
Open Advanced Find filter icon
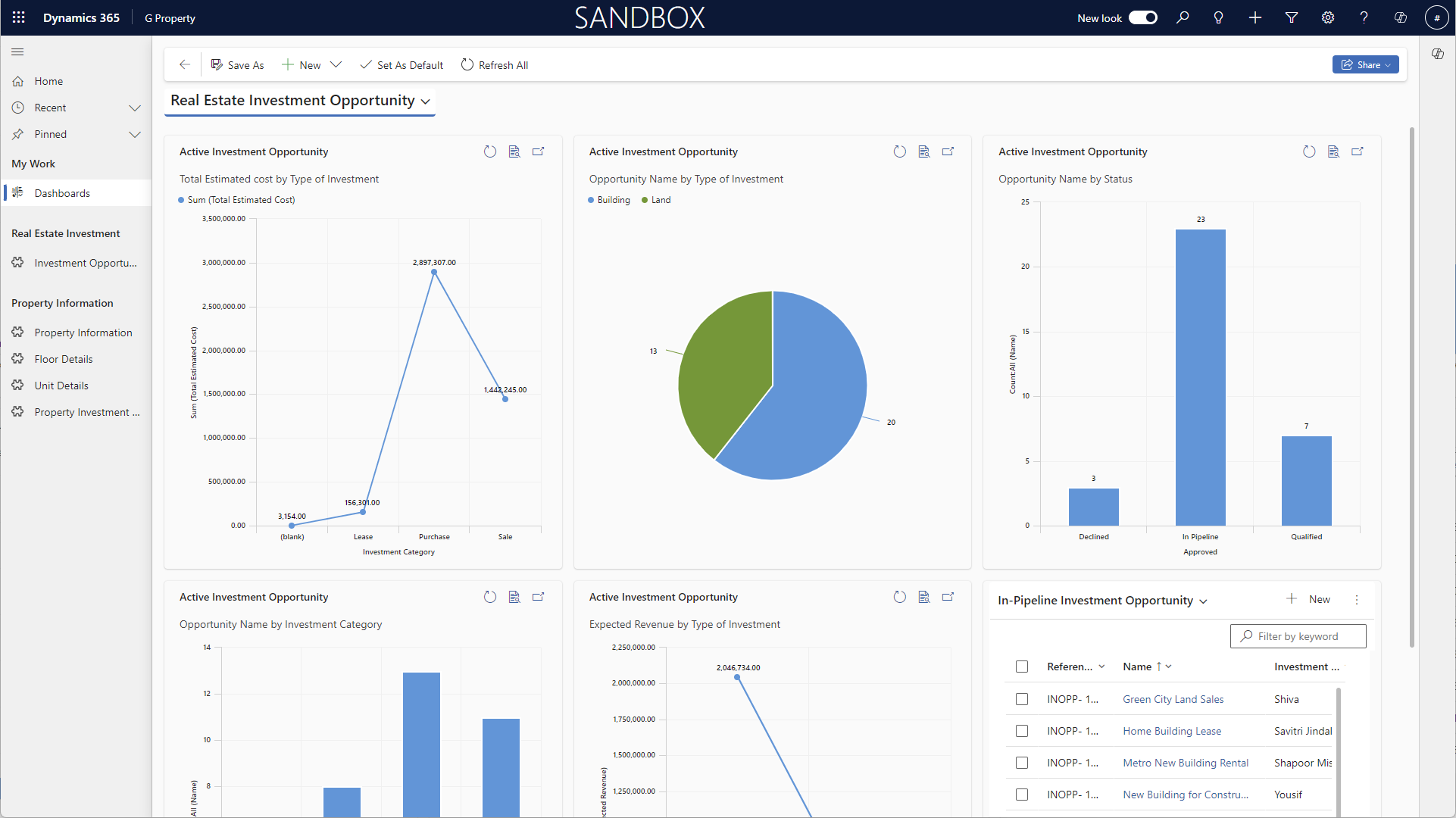click(1292, 17)
